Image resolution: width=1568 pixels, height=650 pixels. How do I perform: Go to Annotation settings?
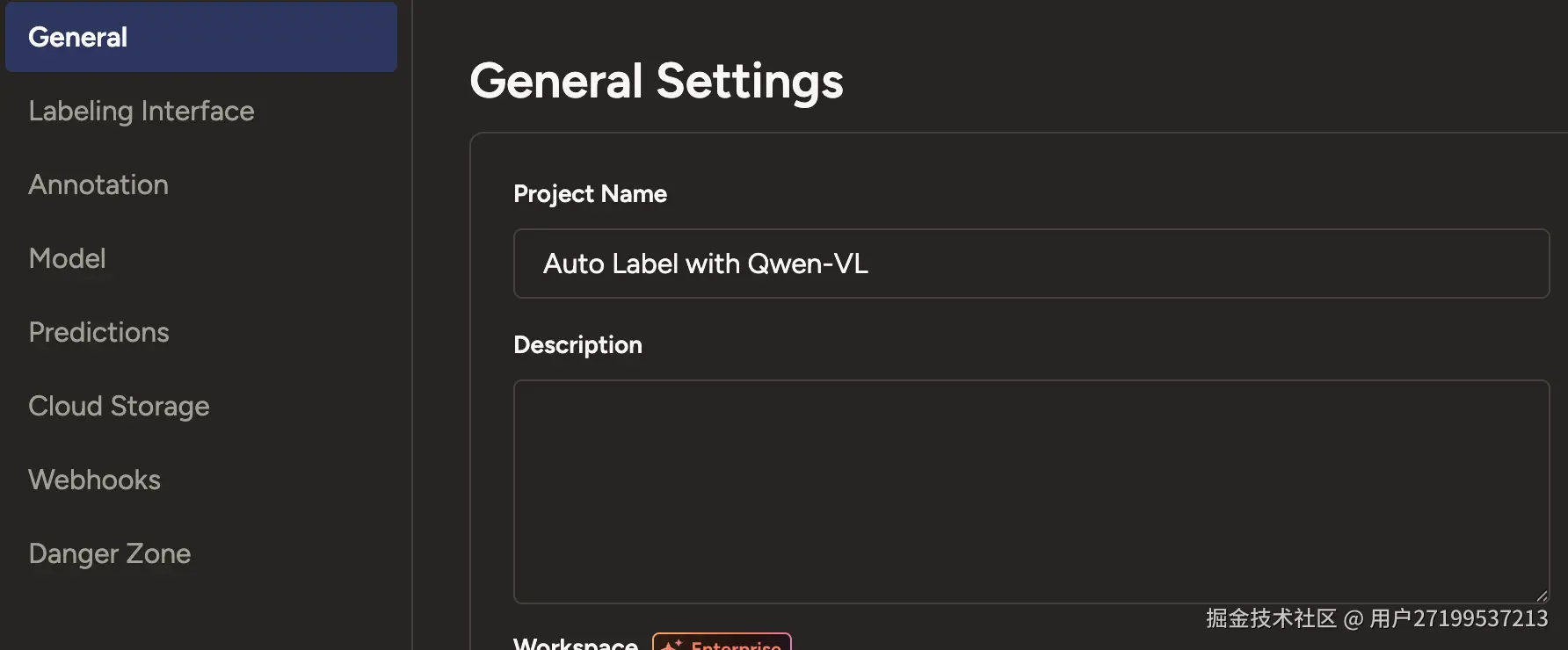tap(98, 184)
